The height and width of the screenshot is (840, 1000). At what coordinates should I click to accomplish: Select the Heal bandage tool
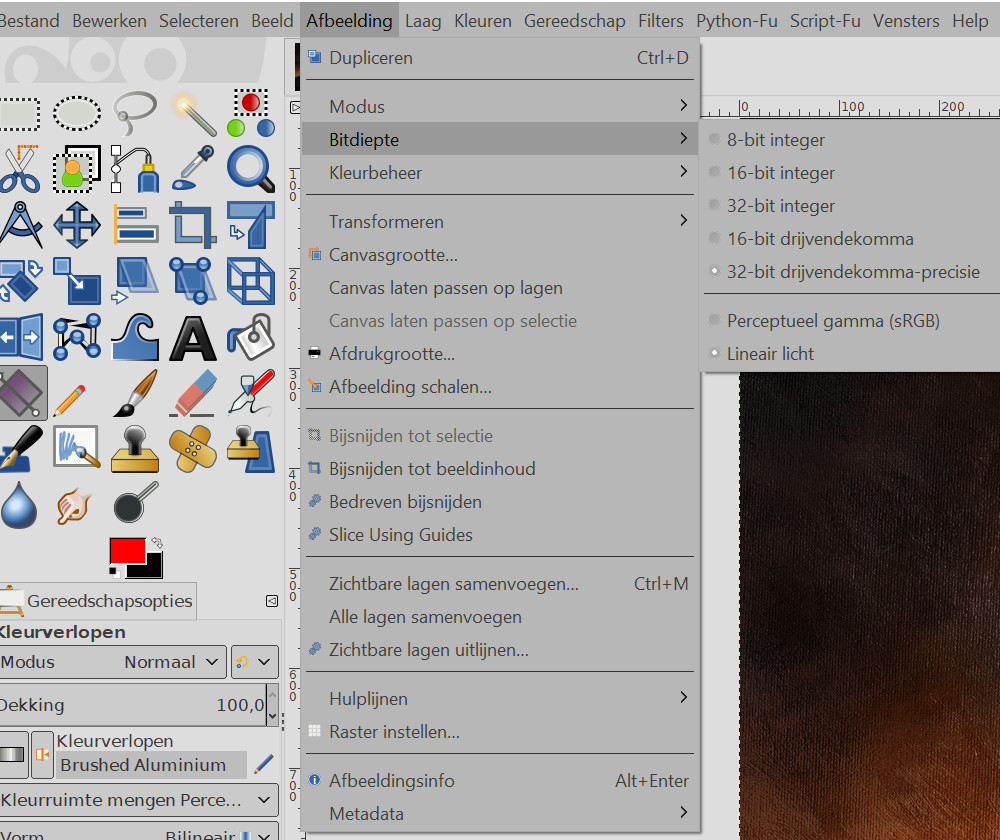[x=193, y=449]
